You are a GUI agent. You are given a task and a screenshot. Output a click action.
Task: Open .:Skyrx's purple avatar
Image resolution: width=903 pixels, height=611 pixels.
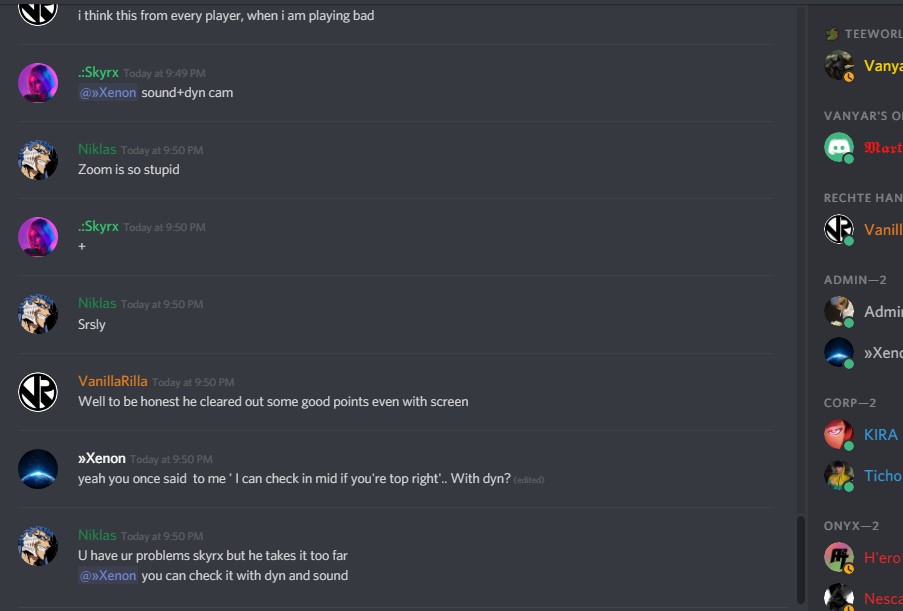point(38,83)
